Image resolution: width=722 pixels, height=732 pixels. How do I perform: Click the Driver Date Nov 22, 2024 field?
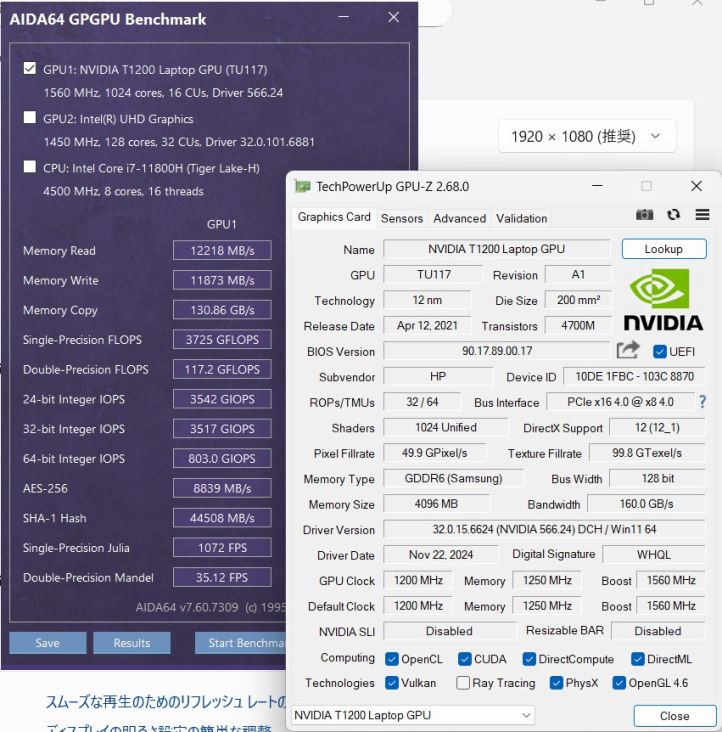click(441, 555)
